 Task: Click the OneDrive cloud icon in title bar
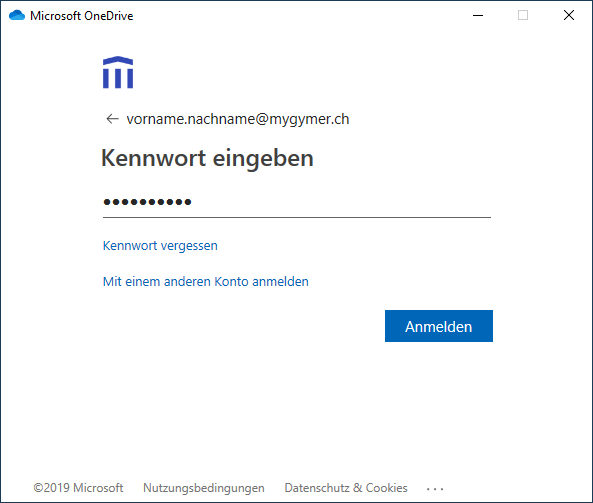coord(17,16)
